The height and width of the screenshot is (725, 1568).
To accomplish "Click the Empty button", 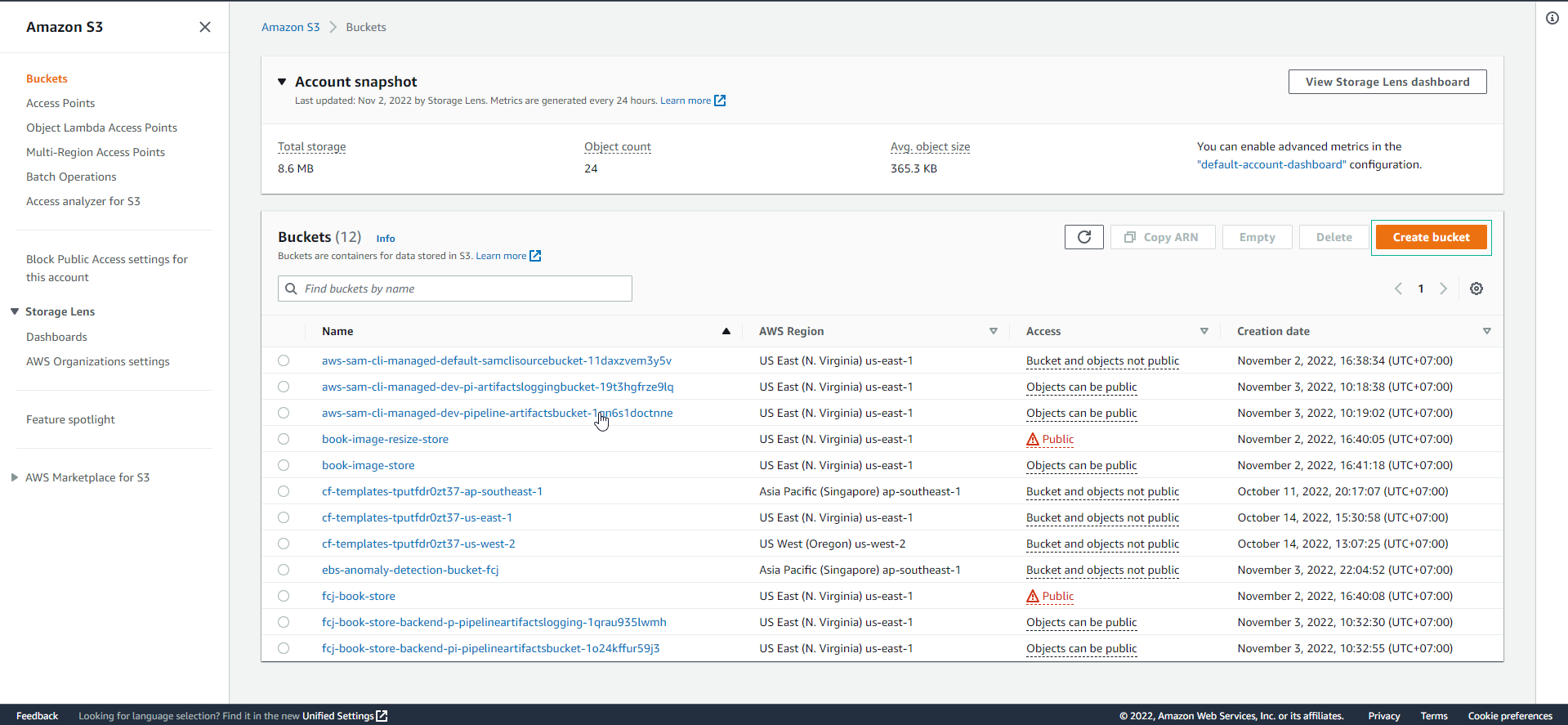I will coord(1257,237).
